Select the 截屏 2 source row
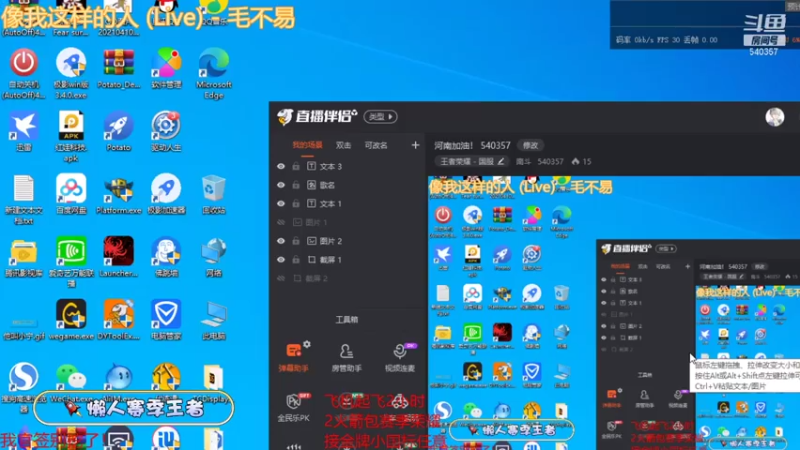 (x=347, y=278)
